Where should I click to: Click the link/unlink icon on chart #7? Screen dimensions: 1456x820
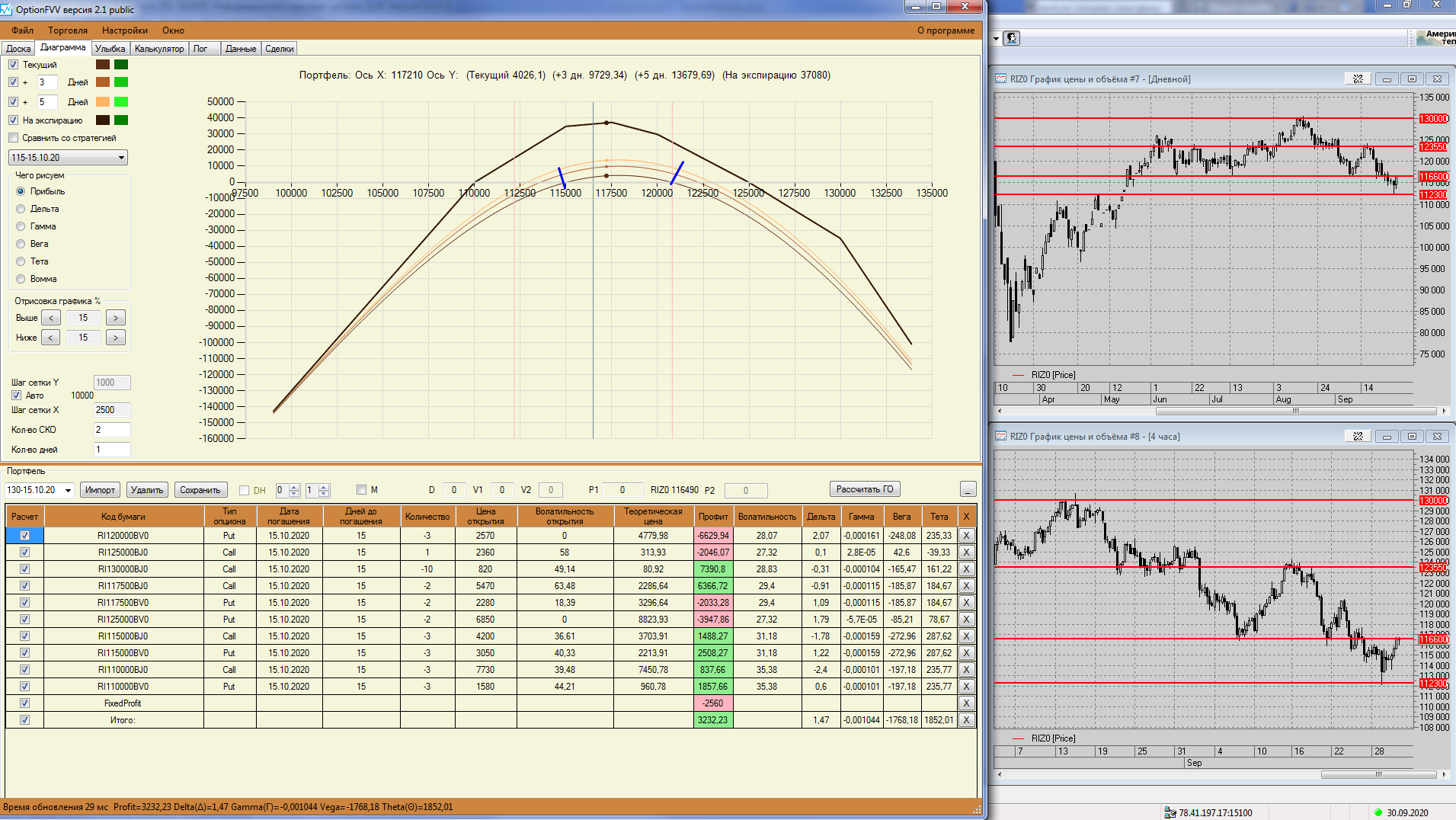coord(1358,79)
